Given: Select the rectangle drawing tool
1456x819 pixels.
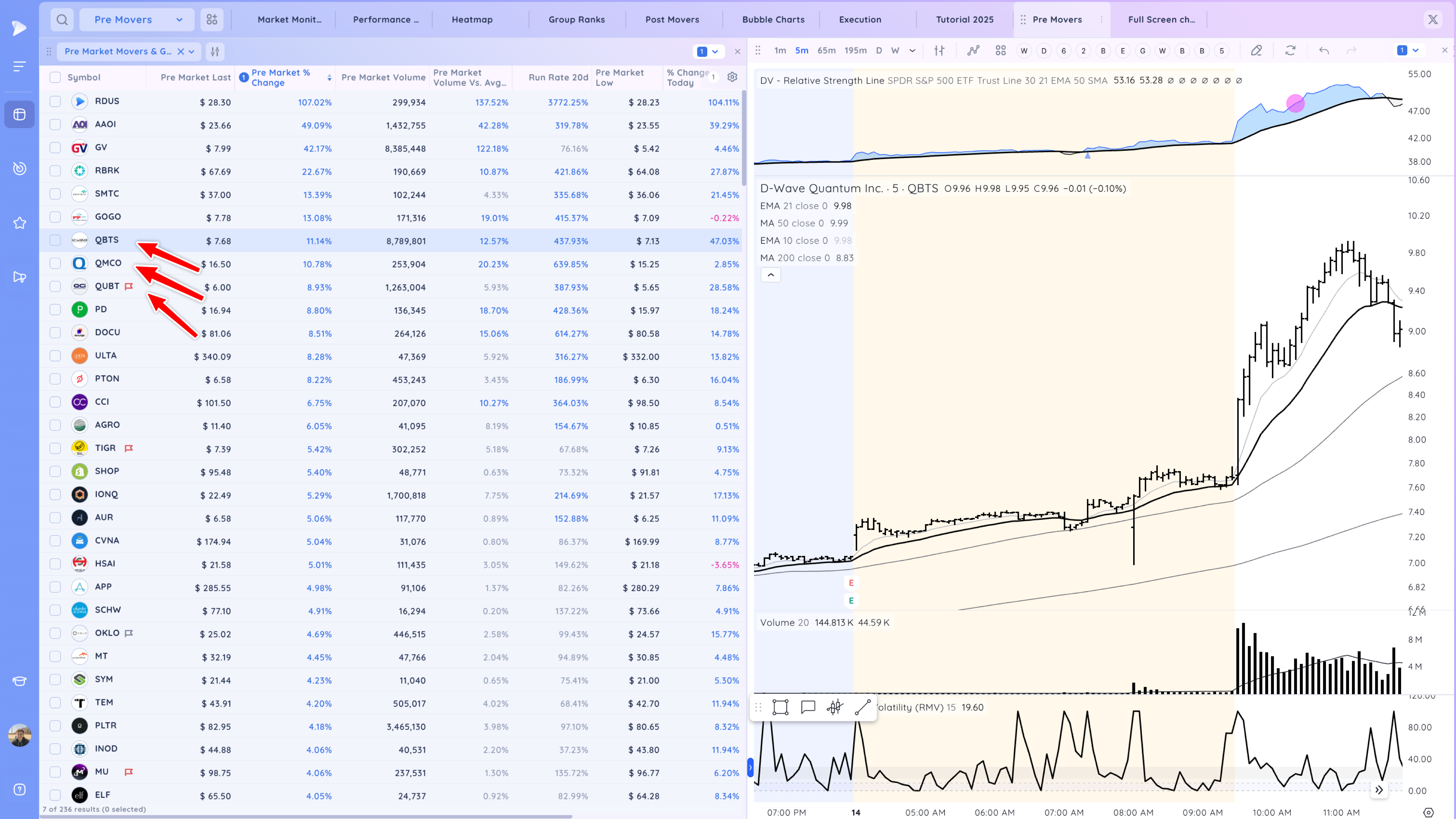Looking at the screenshot, I should coord(780,707).
